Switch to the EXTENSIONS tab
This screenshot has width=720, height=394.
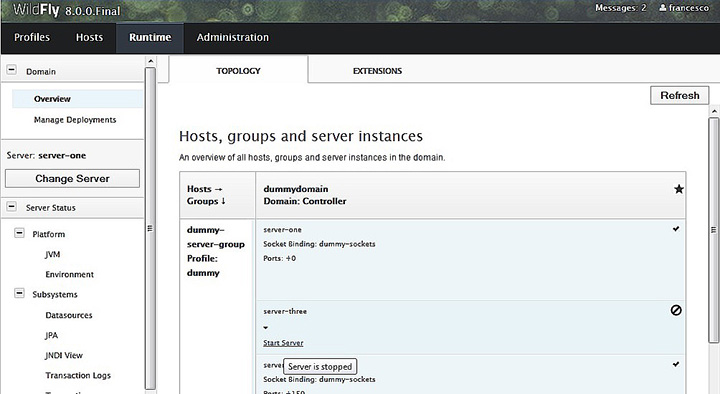pyautogui.click(x=377, y=71)
